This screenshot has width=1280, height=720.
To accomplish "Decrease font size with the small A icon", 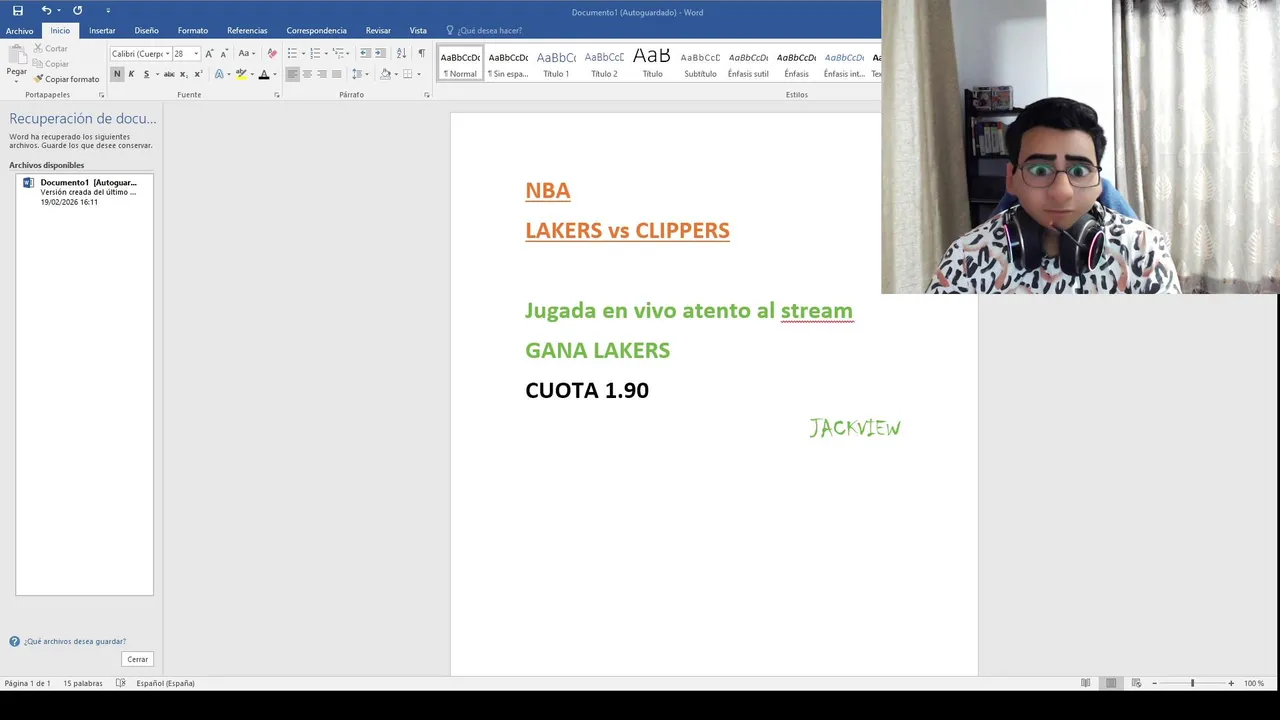I will coord(224,54).
